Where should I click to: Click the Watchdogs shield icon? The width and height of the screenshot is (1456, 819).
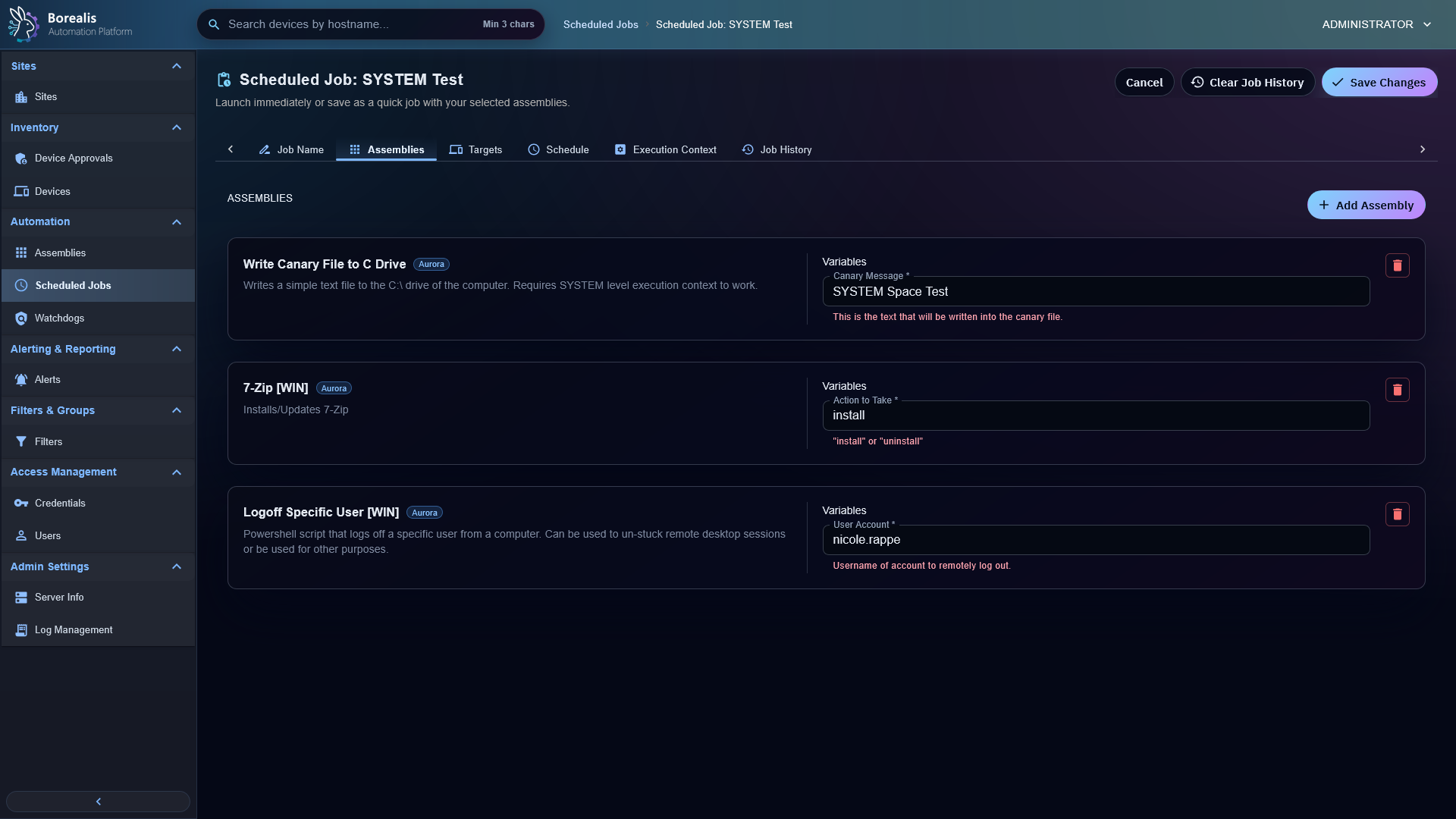pyautogui.click(x=21, y=318)
